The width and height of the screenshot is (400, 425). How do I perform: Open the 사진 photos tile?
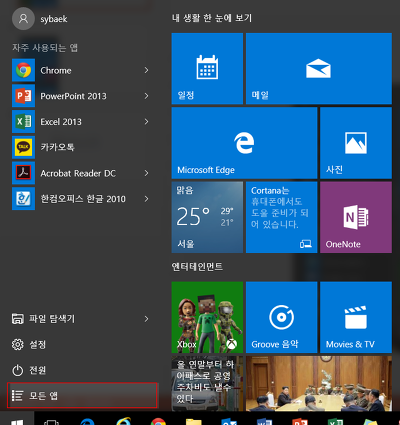point(356,143)
